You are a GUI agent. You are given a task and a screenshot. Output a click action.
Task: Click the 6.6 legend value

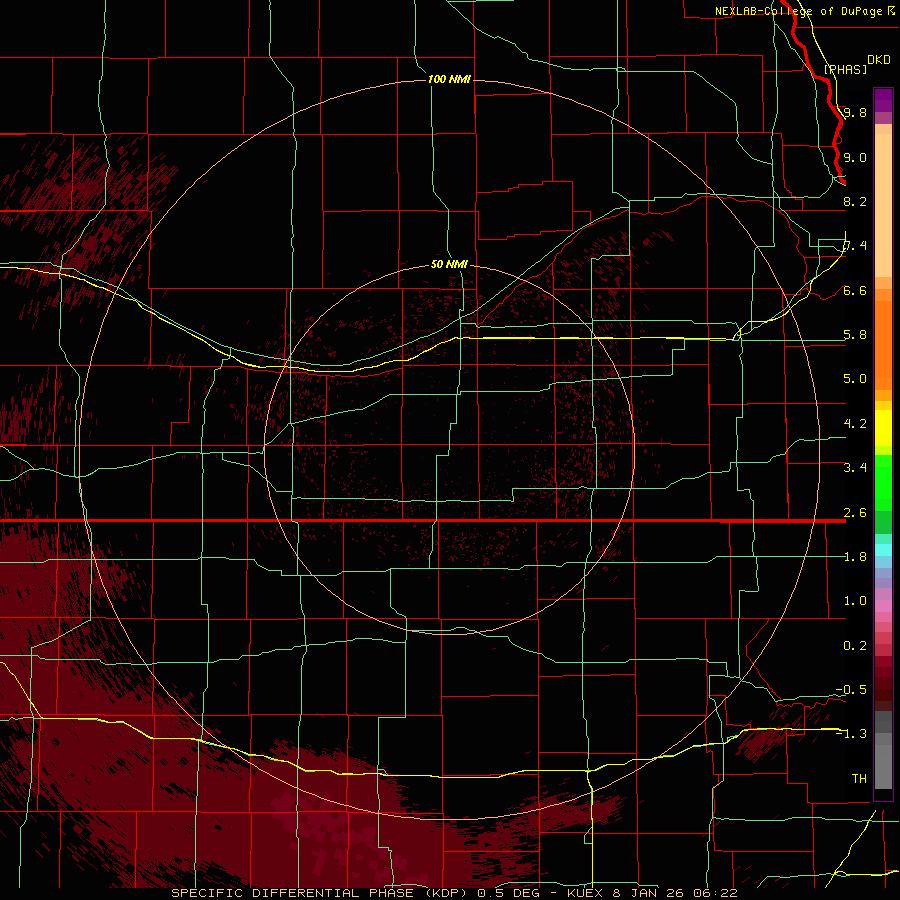[x=855, y=290]
